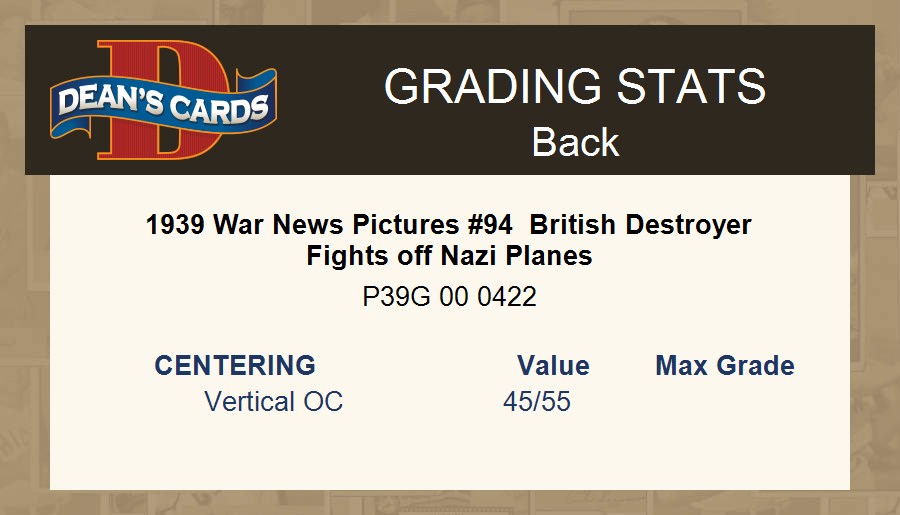The image size is (900, 515).
Task: Click the British Destroyer title text
Action: [640, 225]
